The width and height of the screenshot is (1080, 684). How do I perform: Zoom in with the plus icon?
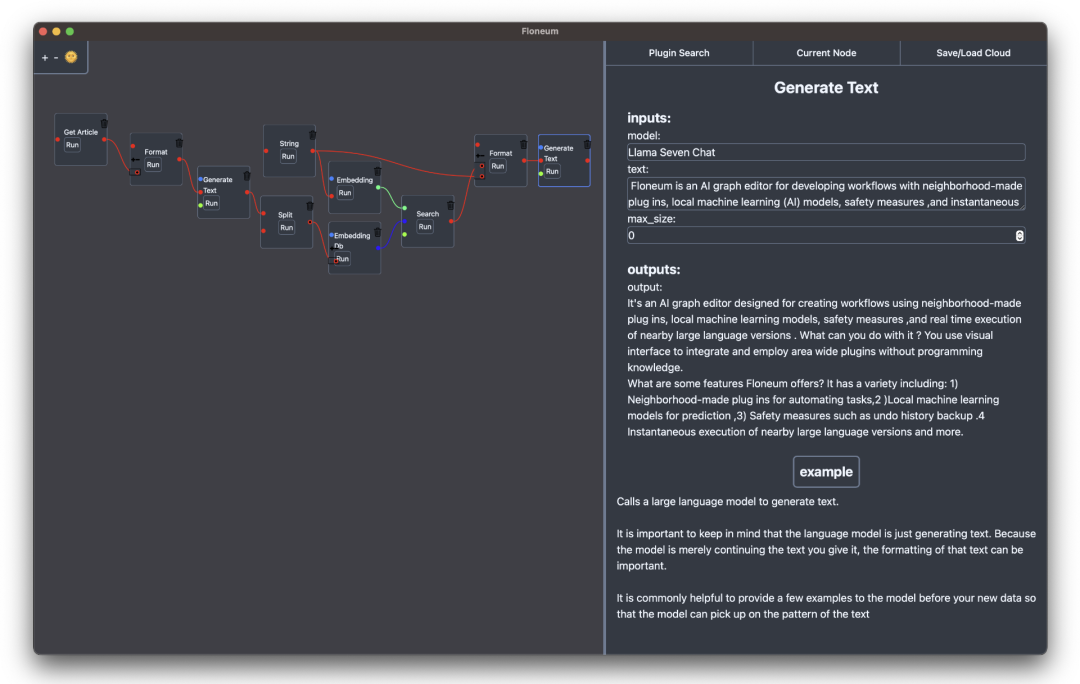[45, 58]
